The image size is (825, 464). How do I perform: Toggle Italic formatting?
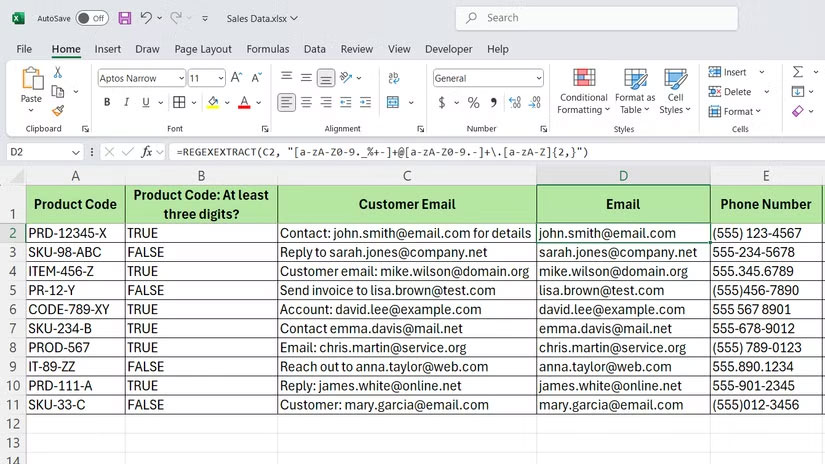[x=127, y=103]
